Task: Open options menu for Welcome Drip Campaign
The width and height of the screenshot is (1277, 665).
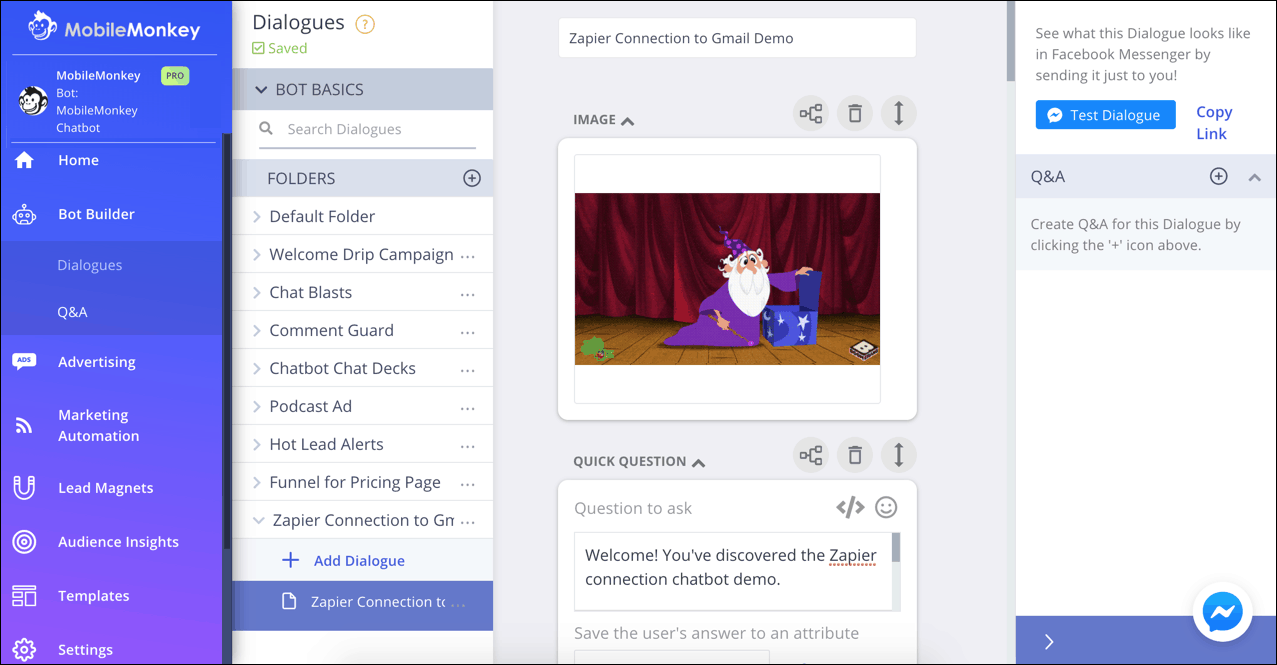Action: [x=467, y=256]
